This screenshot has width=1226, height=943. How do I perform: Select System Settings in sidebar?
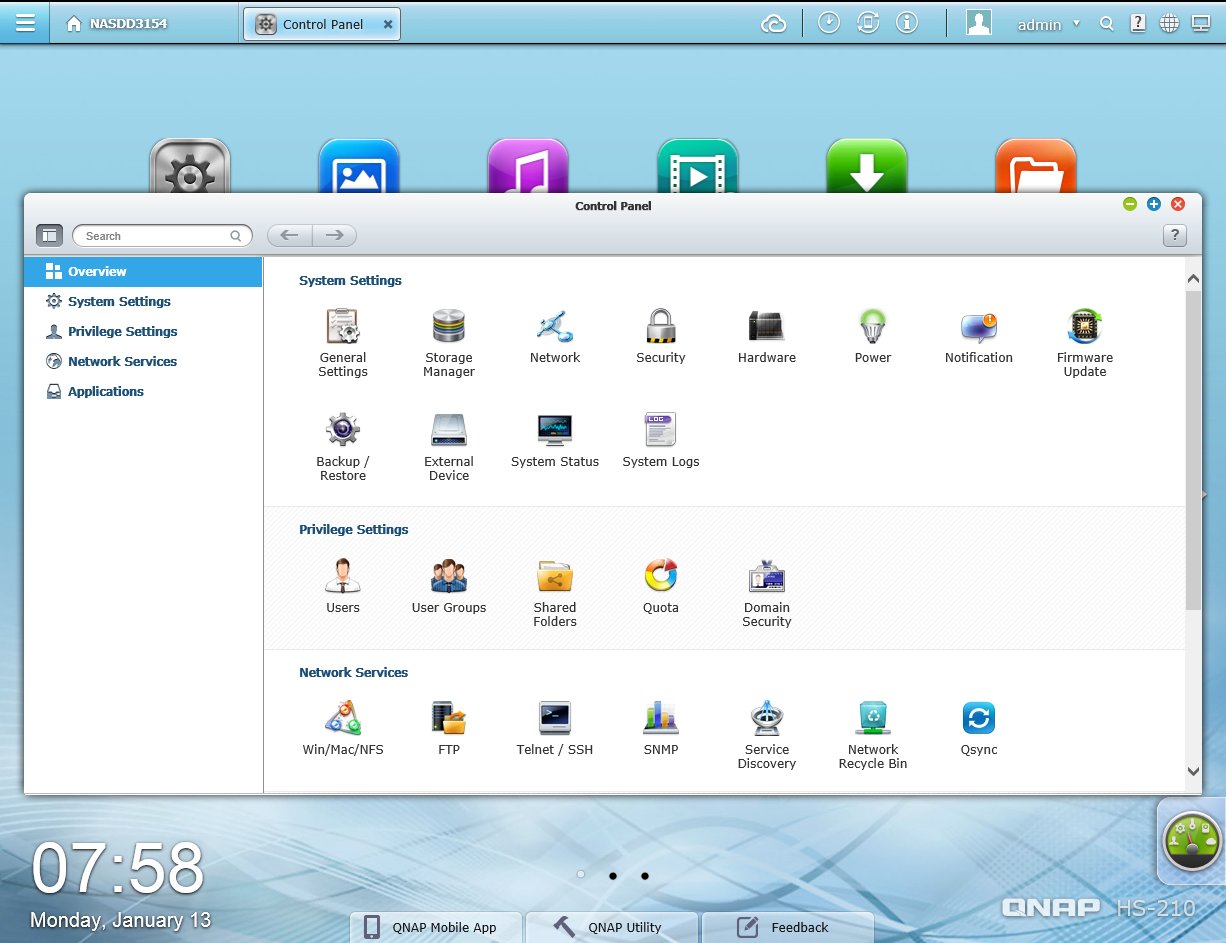click(x=143, y=301)
